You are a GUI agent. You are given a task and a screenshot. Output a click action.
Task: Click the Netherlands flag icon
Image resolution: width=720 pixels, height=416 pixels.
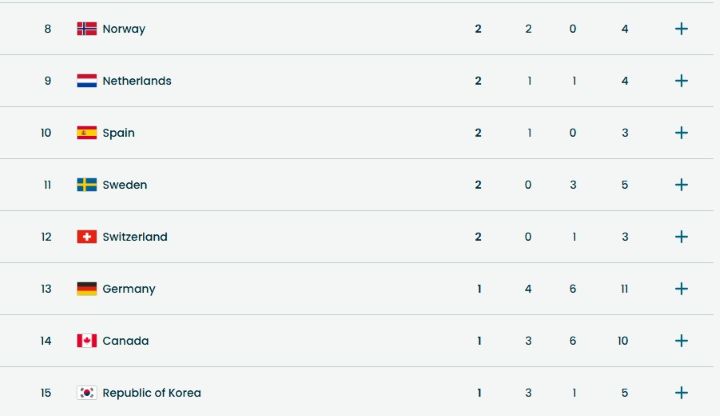coord(87,81)
